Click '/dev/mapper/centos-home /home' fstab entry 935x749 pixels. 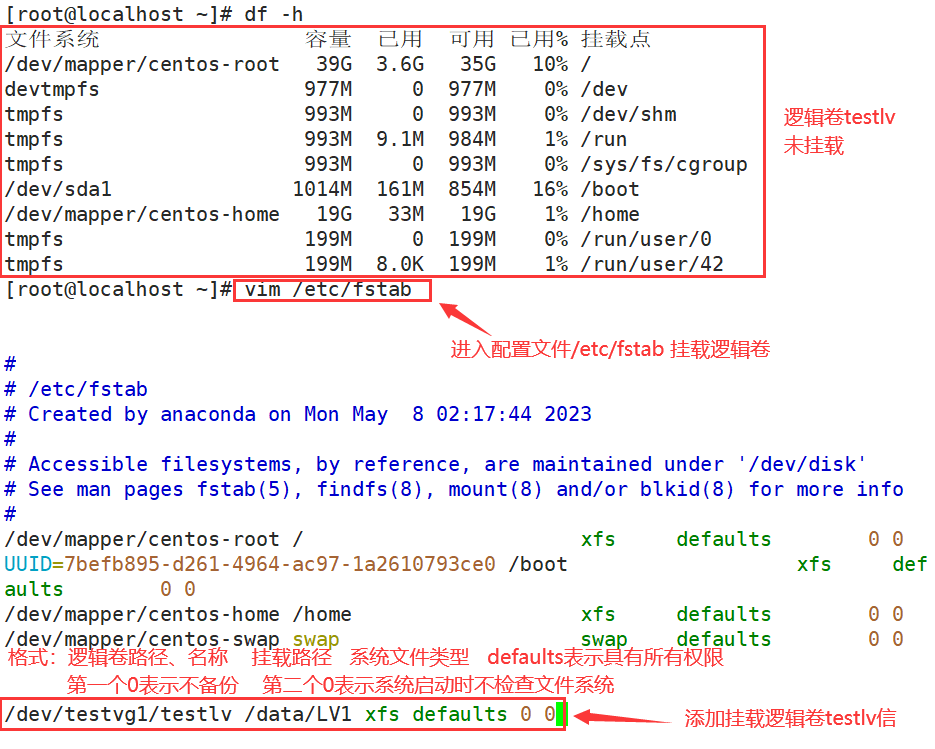[454, 614]
